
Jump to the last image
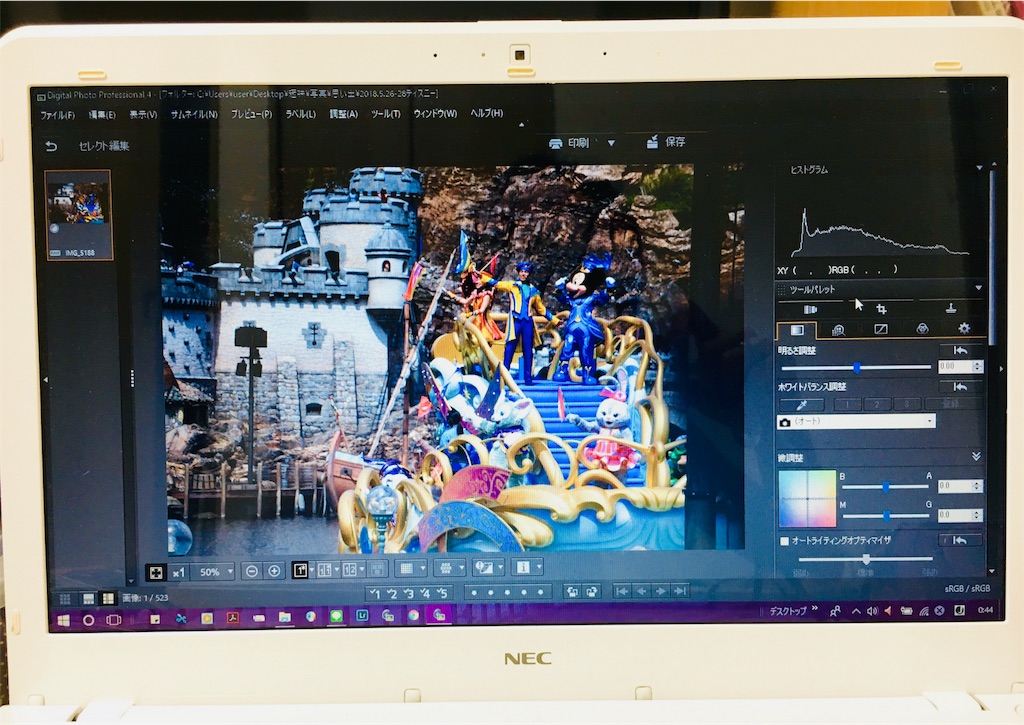point(680,591)
